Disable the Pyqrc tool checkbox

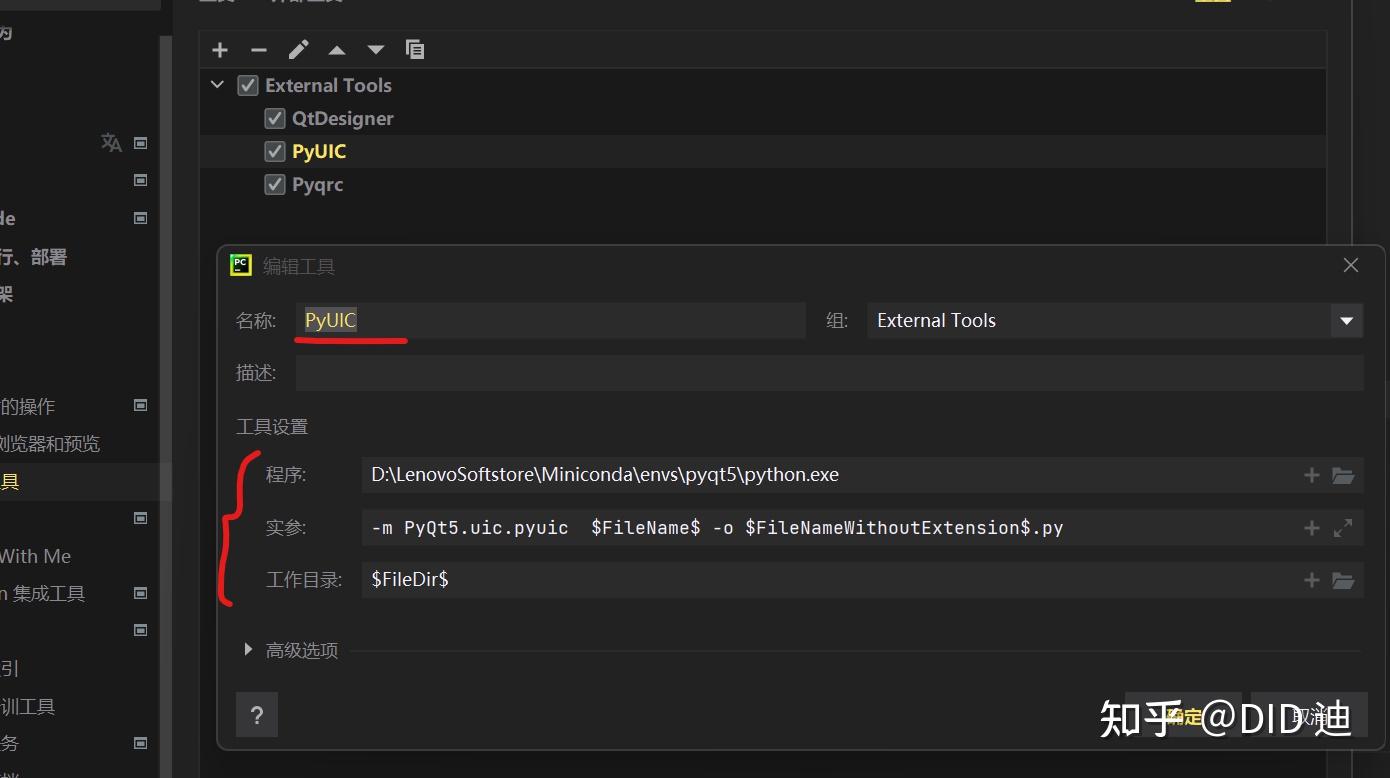(275, 185)
